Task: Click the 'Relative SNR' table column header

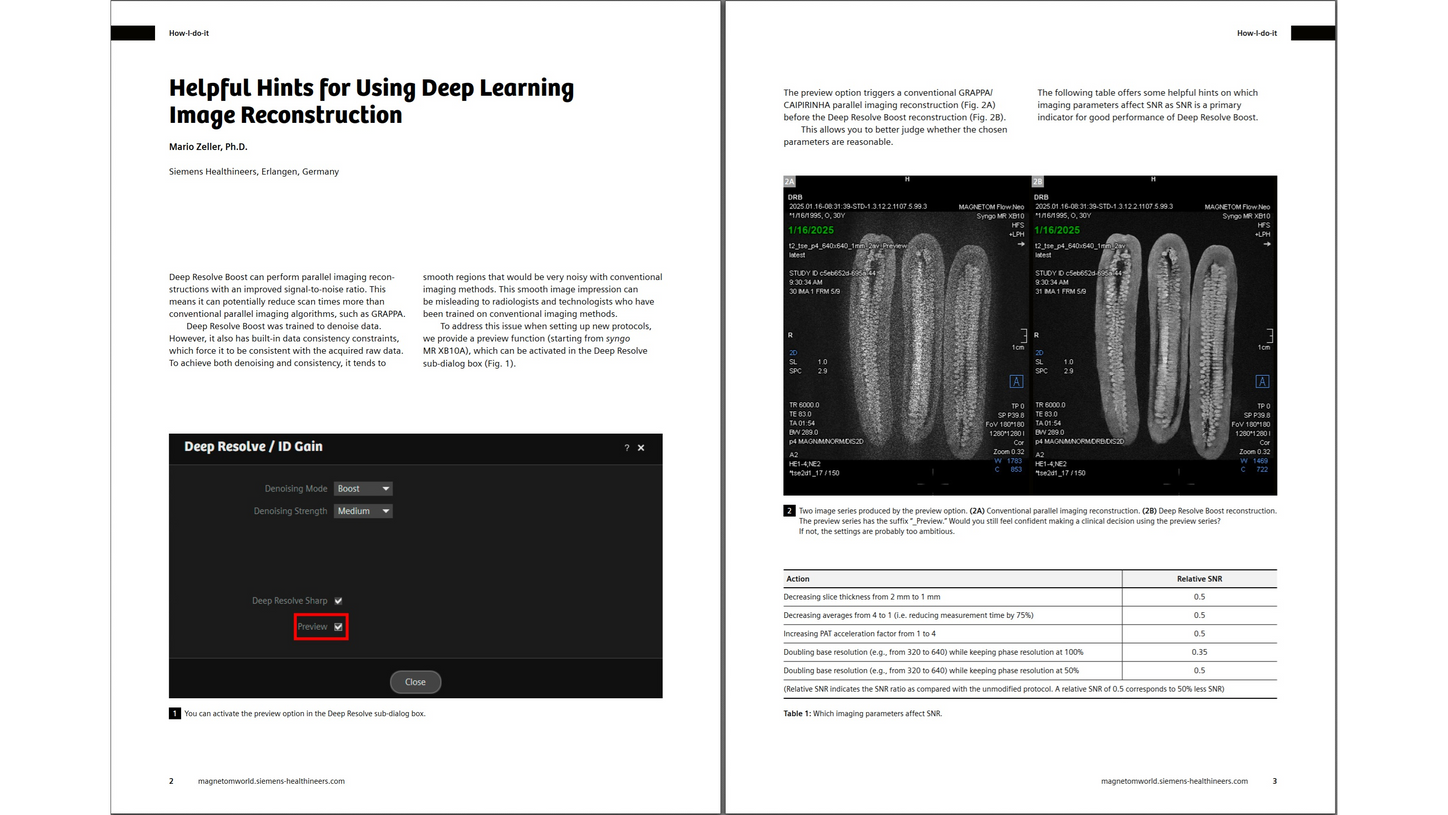Action: [x=1199, y=579]
